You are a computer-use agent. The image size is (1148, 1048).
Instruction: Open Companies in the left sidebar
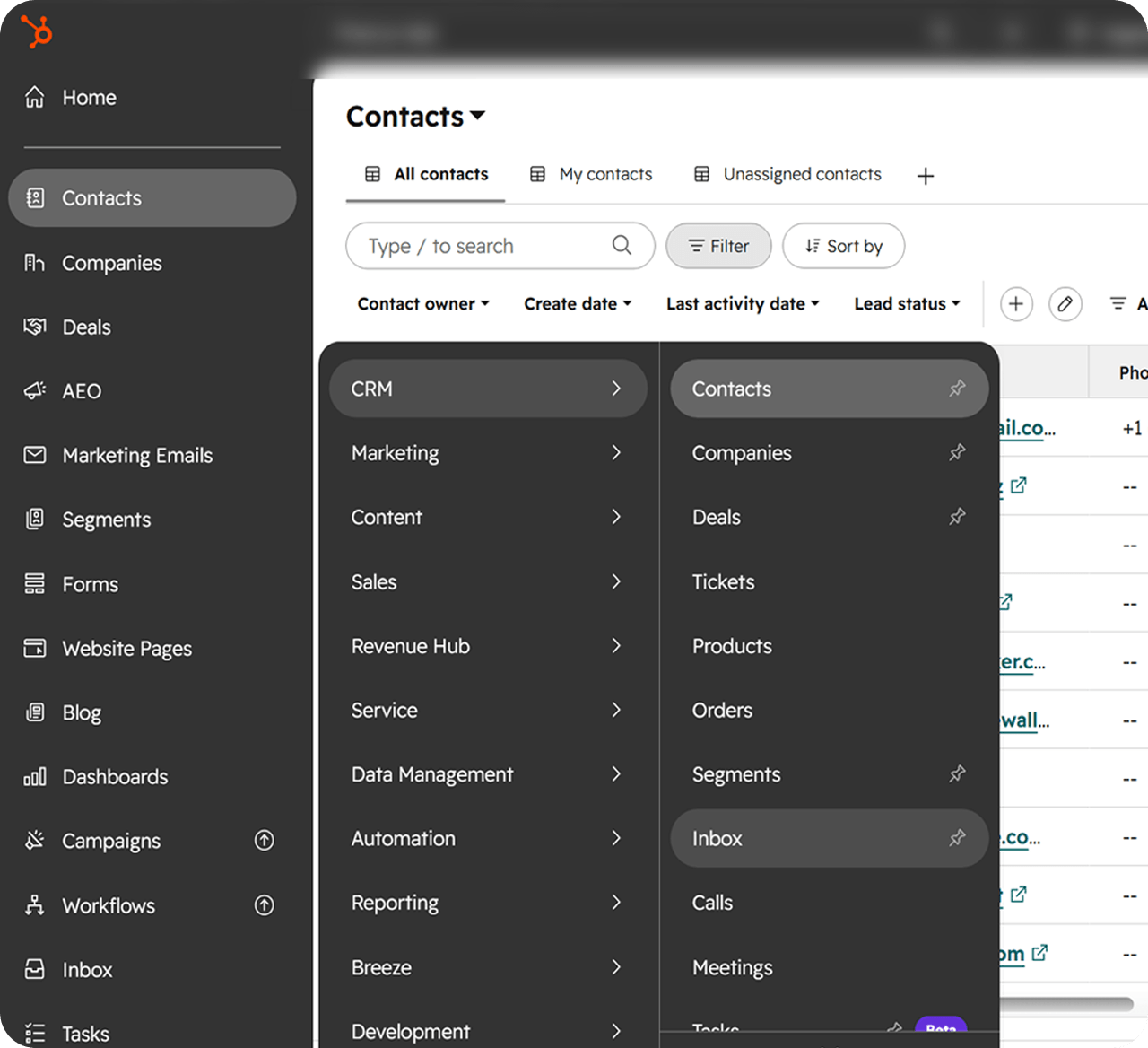93,263
